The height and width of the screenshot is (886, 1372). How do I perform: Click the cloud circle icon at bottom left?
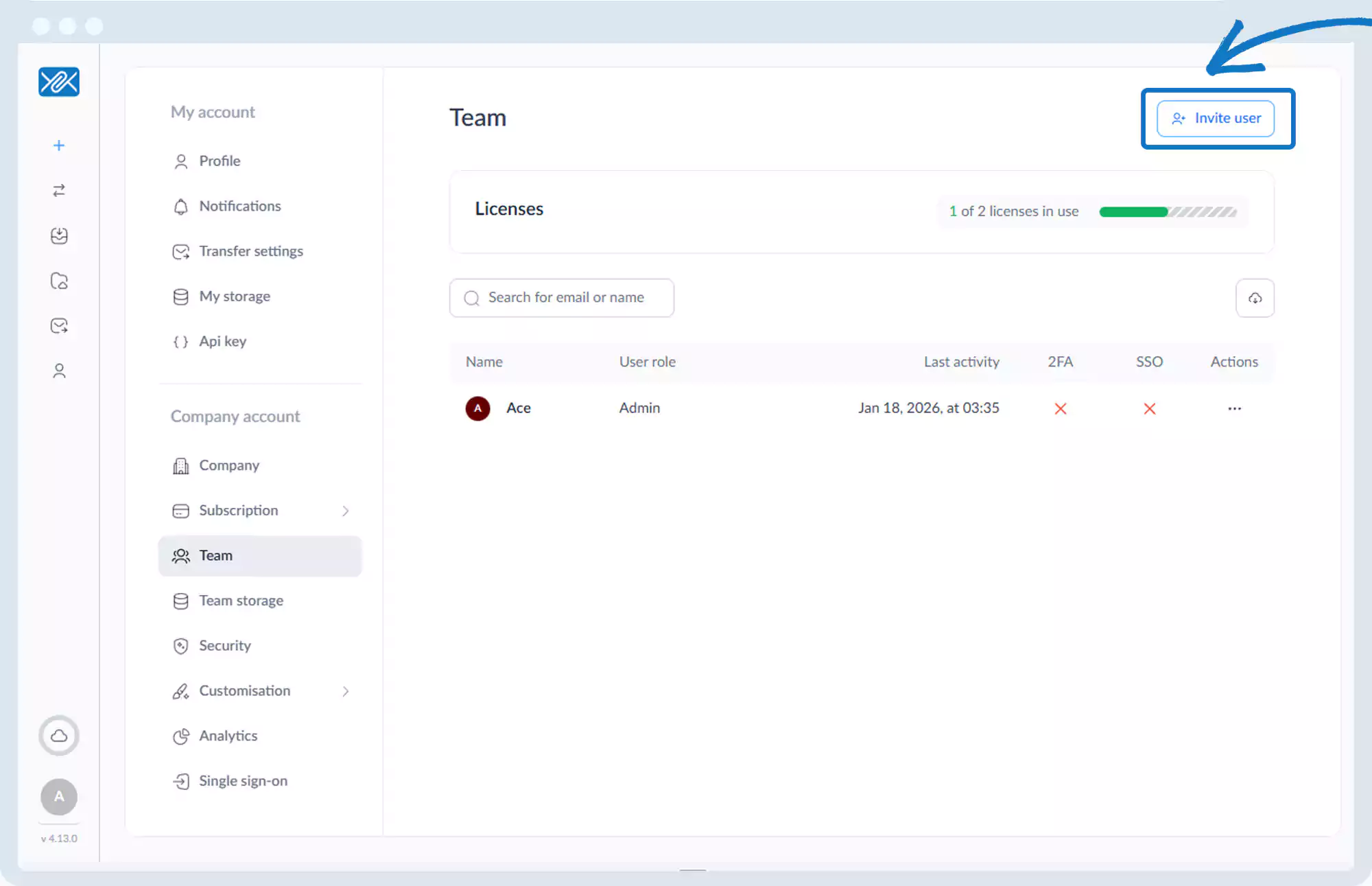[59, 736]
